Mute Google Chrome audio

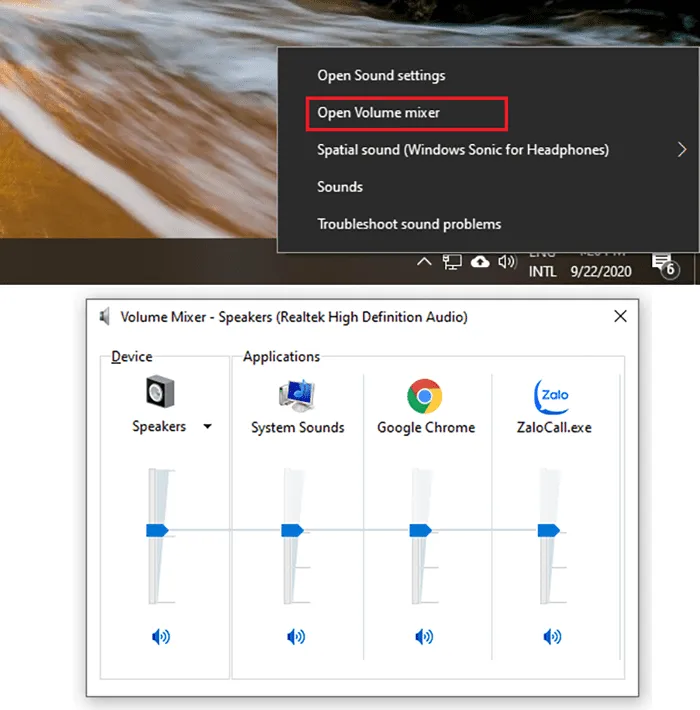(x=425, y=636)
